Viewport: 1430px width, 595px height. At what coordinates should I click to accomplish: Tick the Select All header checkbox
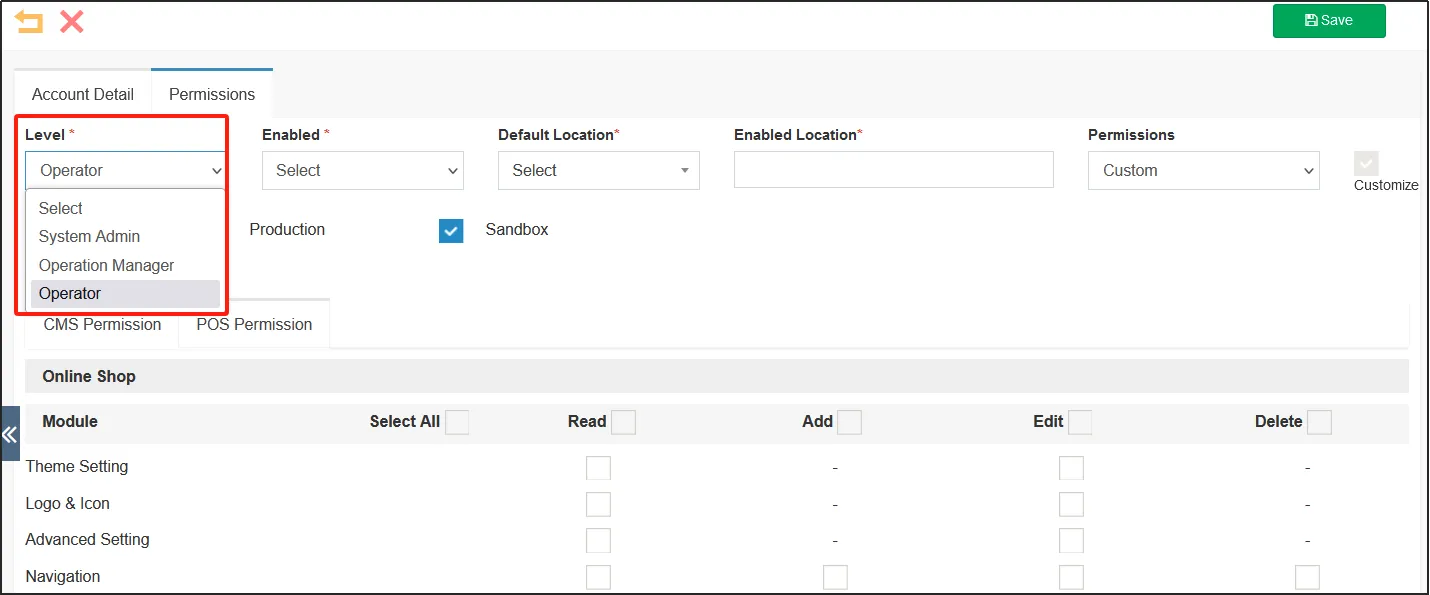coord(457,422)
